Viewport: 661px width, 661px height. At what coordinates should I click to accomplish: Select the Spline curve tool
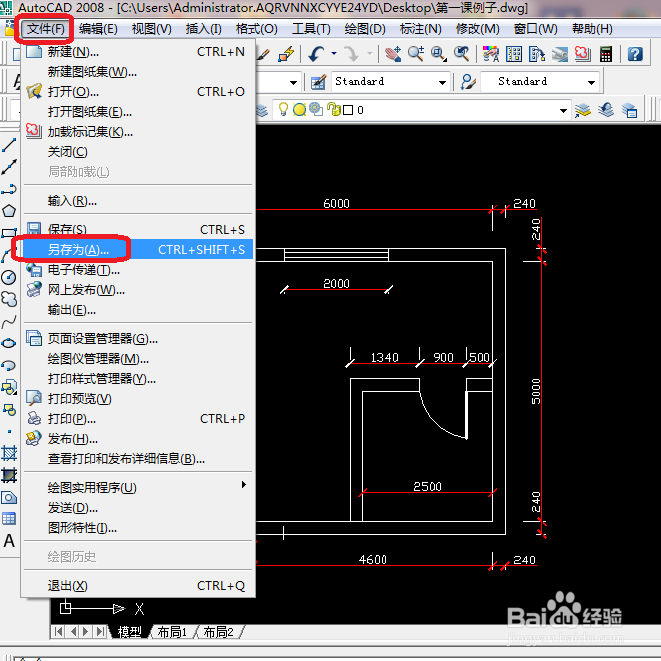pyautogui.click(x=9, y=322)
